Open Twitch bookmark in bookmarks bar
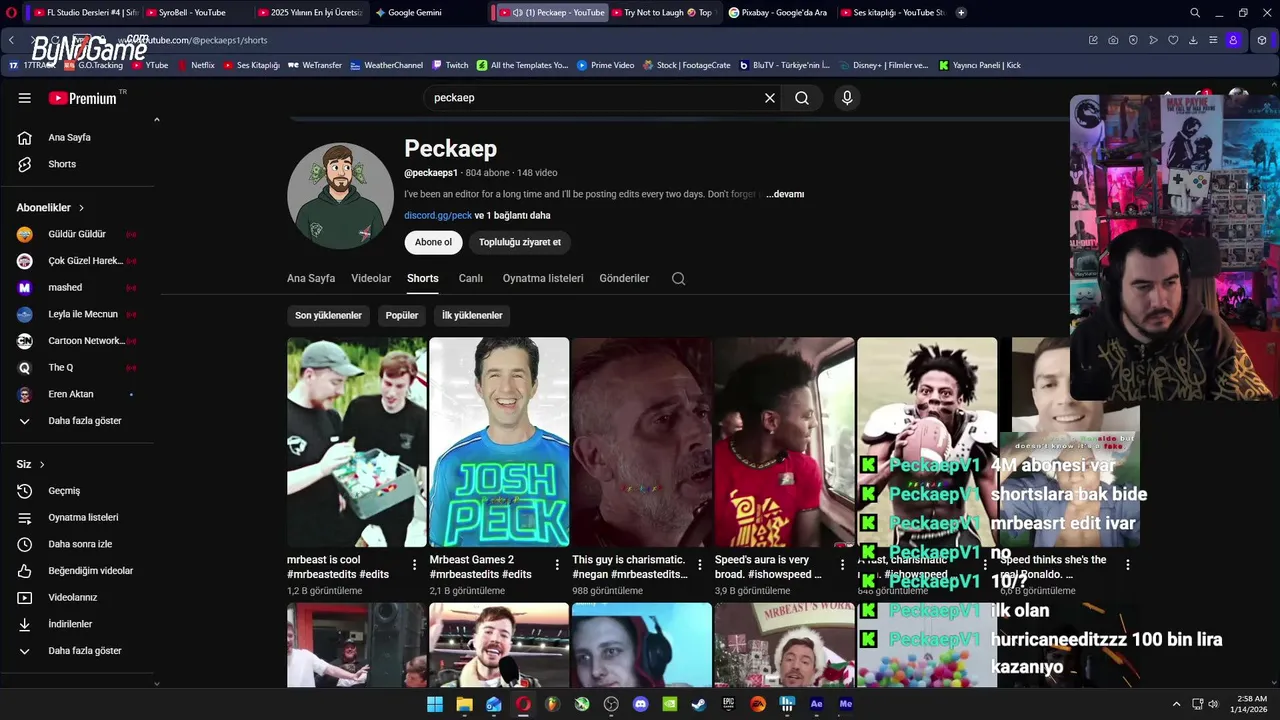Screen dimensions: 1280x720 tap(450, 65)
